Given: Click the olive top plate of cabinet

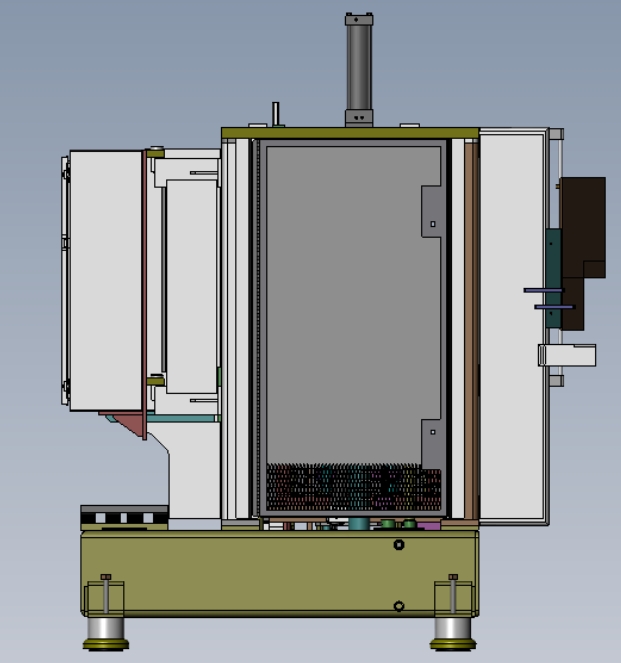Looking at the screenshot, I should click(350, 133).
